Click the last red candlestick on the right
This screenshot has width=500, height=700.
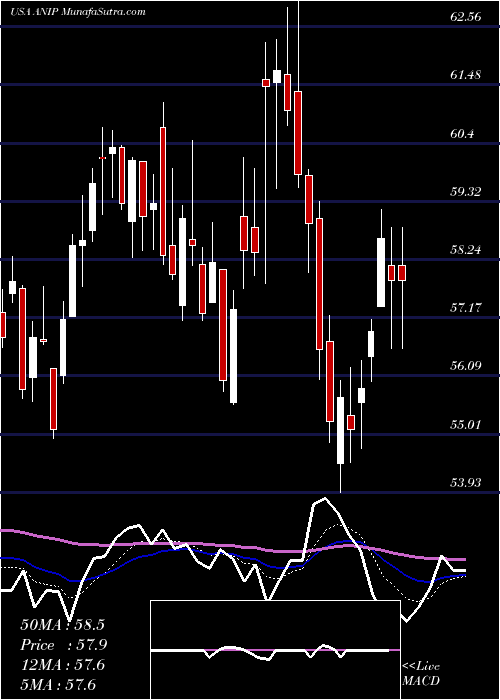[x=402, y=273]
